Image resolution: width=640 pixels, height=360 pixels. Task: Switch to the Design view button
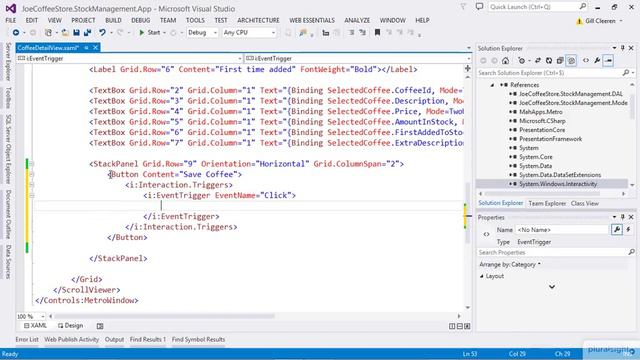click(71, 326)
